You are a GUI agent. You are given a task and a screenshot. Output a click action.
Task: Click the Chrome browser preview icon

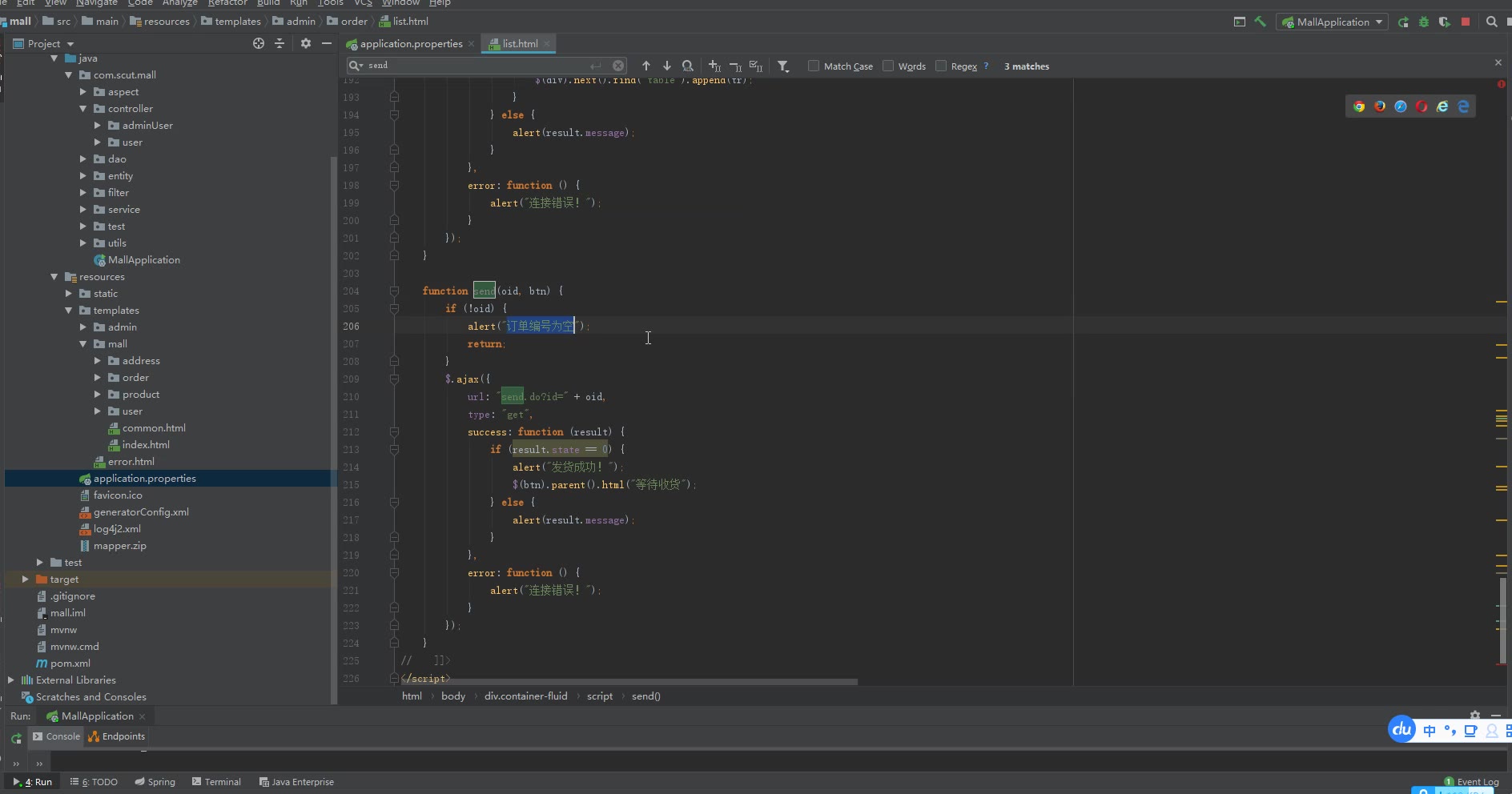(1359, 106)
